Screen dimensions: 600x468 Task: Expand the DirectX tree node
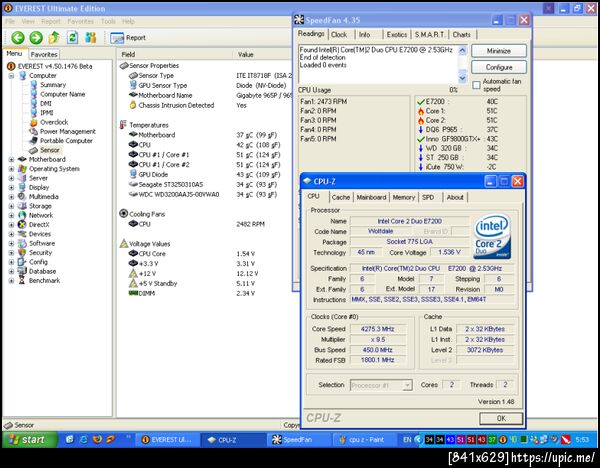point(11,225)
